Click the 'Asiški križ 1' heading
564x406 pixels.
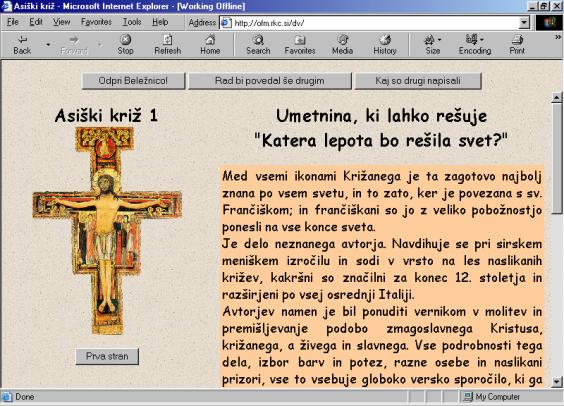pyautogui.click(x=106, y=116)
